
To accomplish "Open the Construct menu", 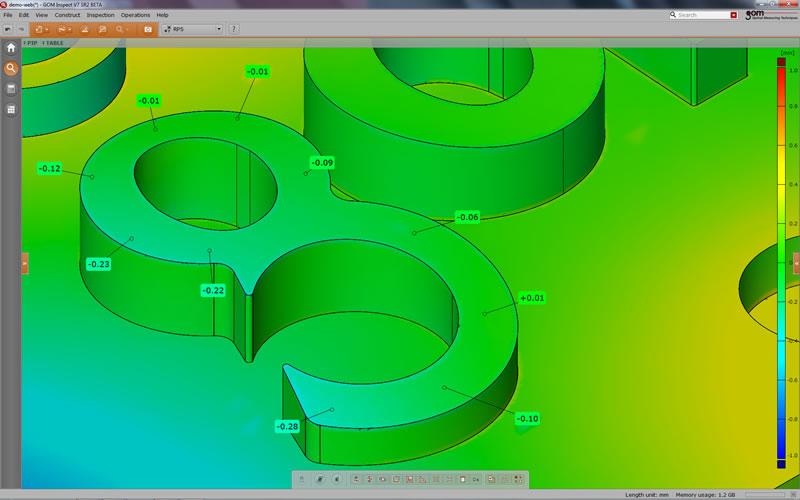I will pyautogui.click(x=67, y=15).
